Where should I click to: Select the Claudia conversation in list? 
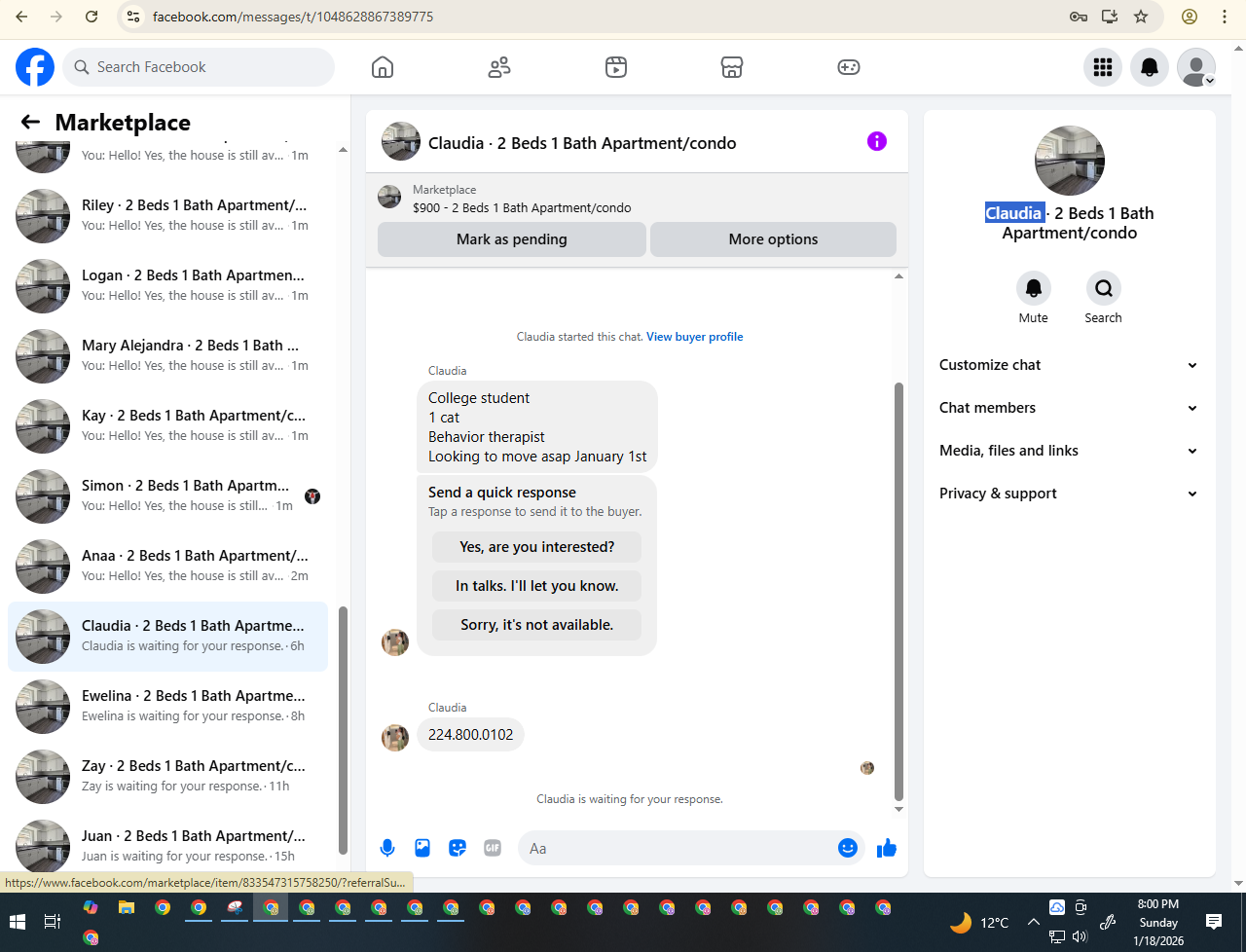click(167, 636)
